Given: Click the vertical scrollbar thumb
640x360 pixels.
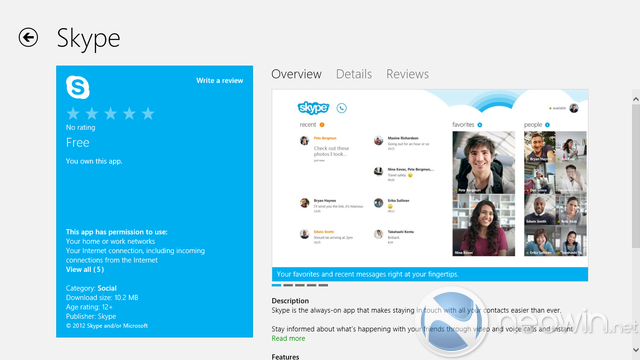Looking at the screenshot, I should click(x=636, y=176).
